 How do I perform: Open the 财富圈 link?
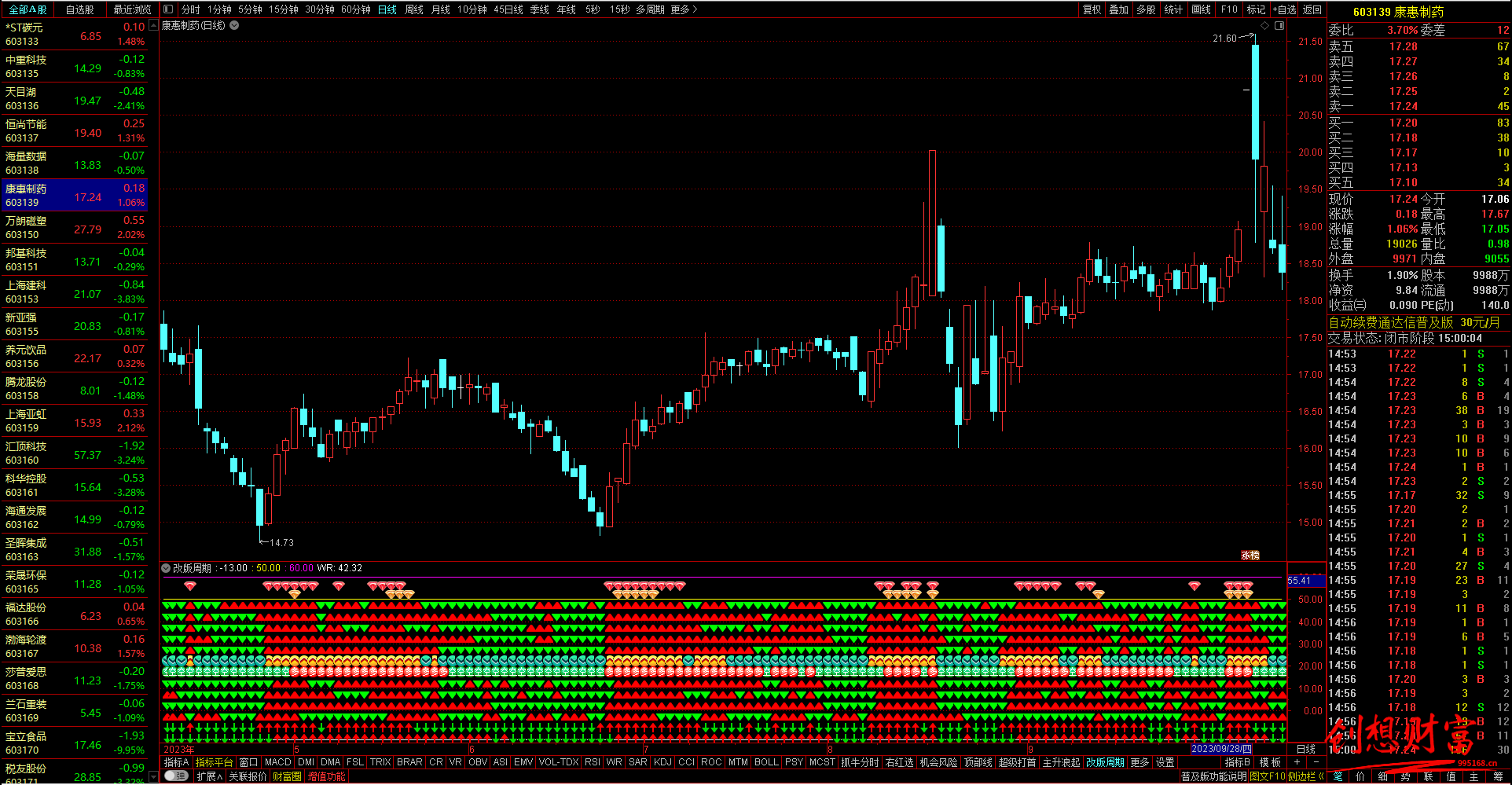point(287,776)
